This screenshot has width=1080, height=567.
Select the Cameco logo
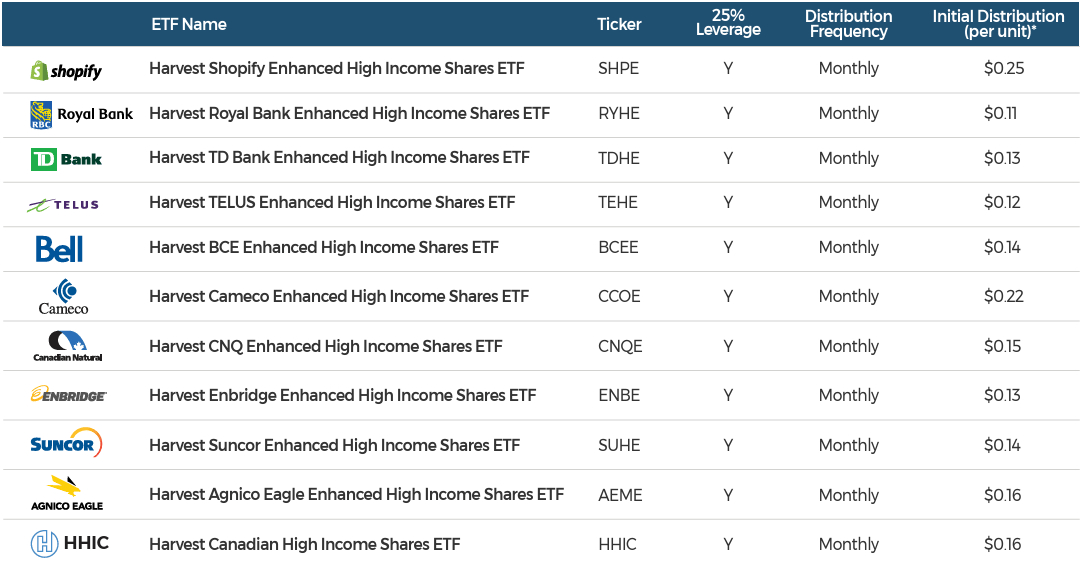(x=63, y=297)
